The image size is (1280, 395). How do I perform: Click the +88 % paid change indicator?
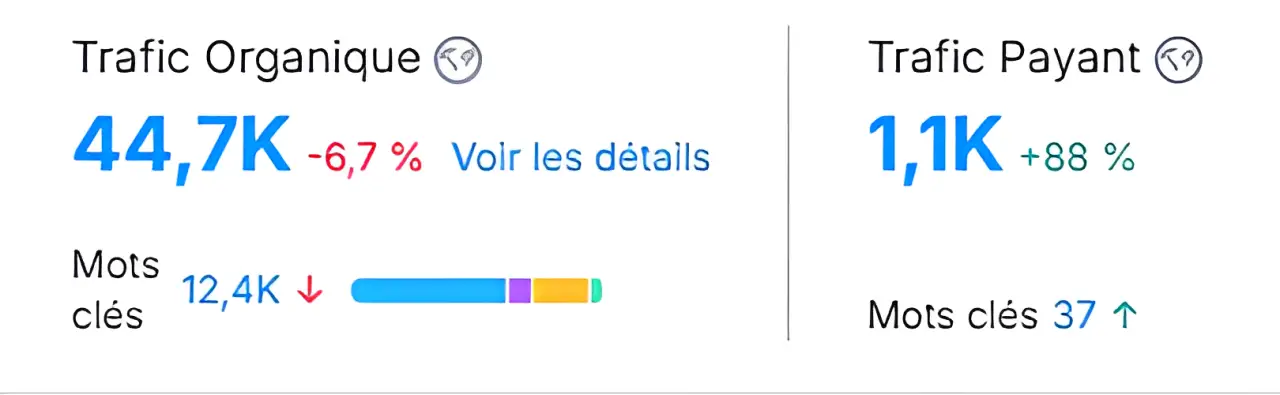click(1076, 157)
